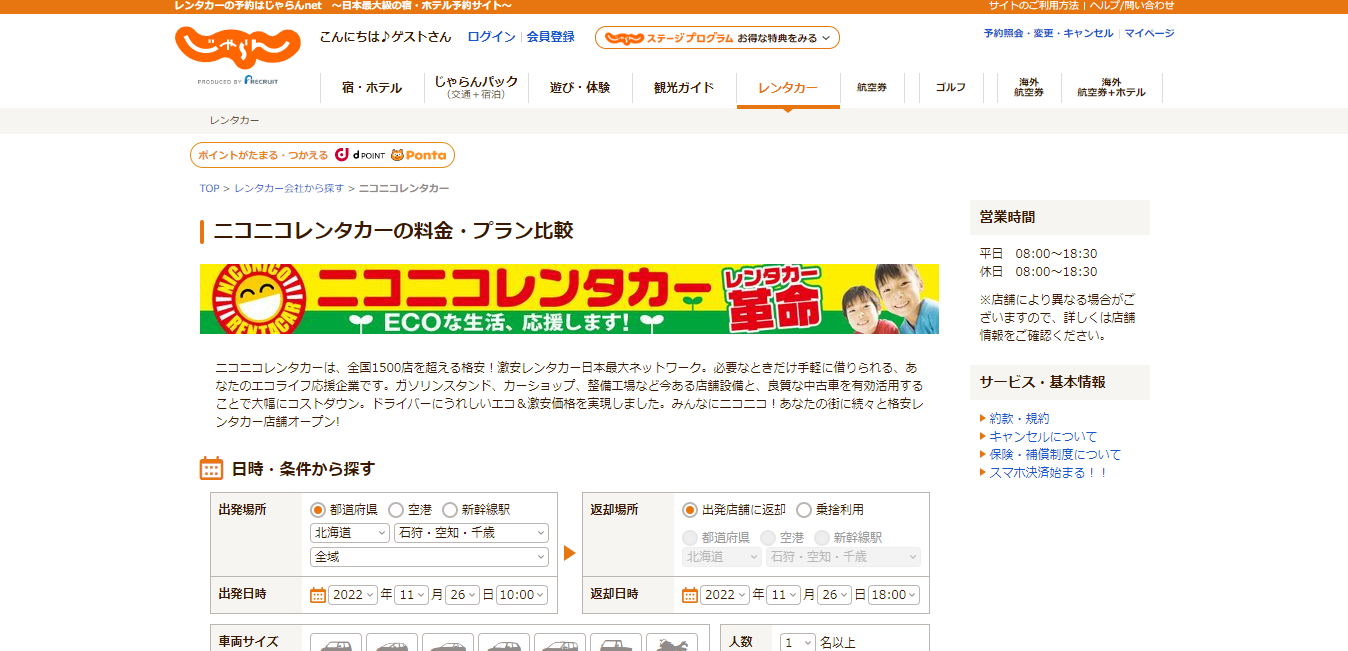Click the d POINT logo
The height and width of the screenshot is (651, 1348).
pos(360,155)
